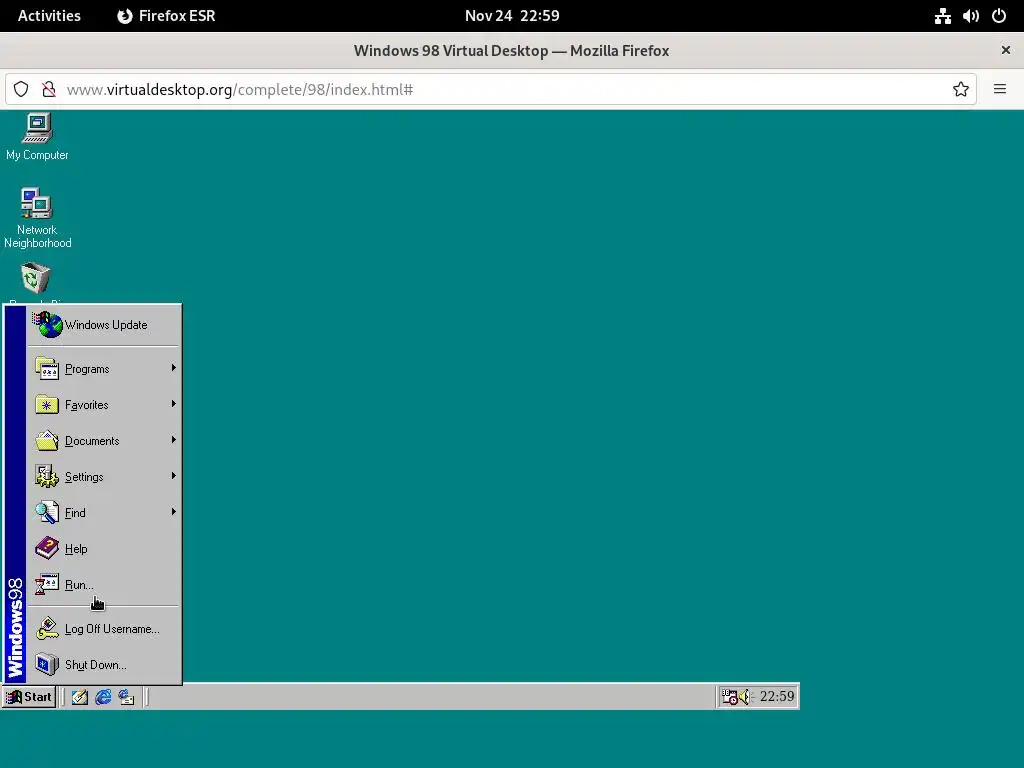
Task: Choose Help from the Start menu
Action: pyautogui.click(x=104, y=549)
